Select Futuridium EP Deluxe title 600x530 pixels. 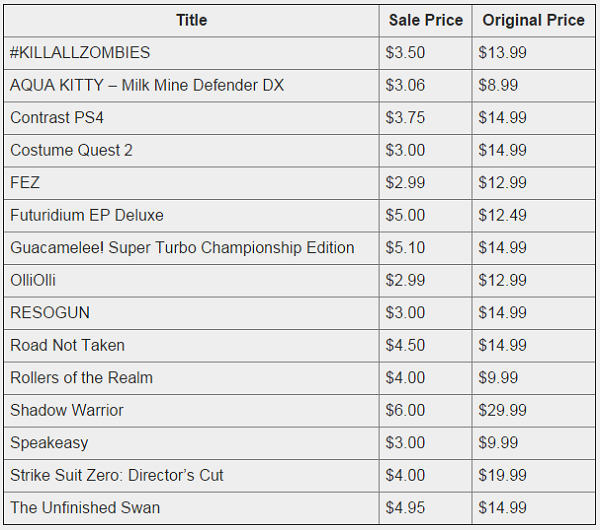pyautogui.click(x=87, y=215)
